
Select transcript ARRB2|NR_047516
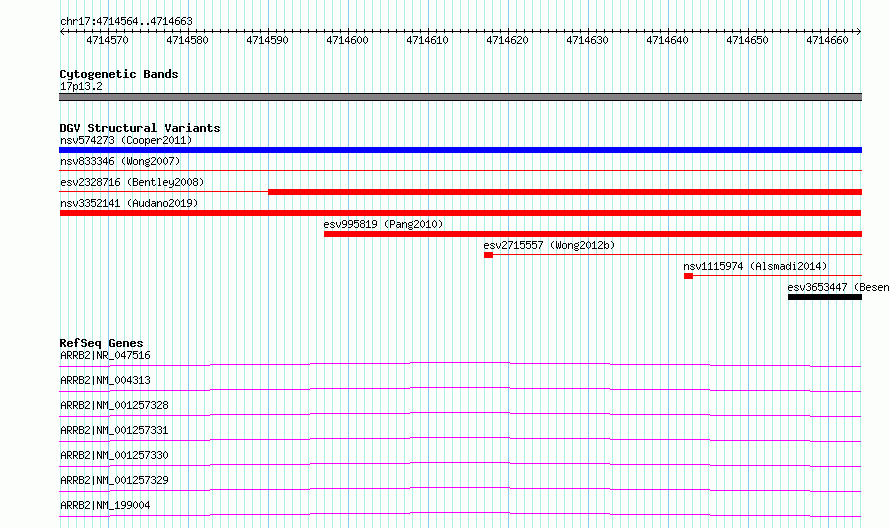[x=105, y=355]
